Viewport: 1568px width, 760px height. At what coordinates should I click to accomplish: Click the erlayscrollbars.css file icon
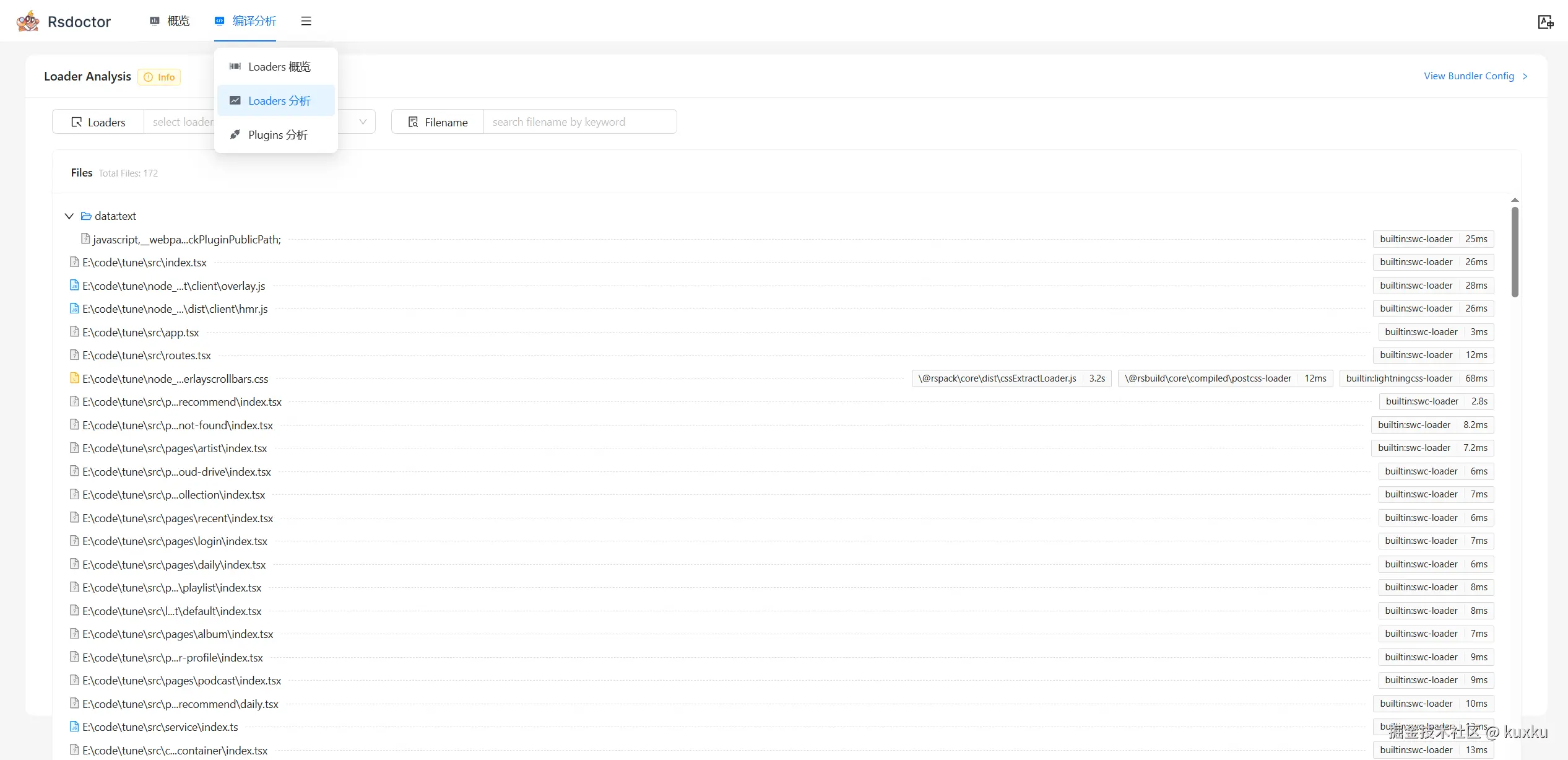coord(74,378)
